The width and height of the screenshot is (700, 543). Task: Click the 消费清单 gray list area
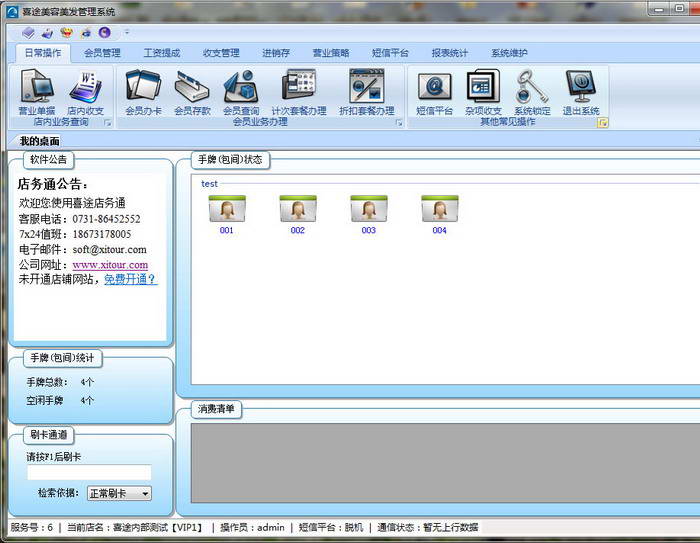446,463
